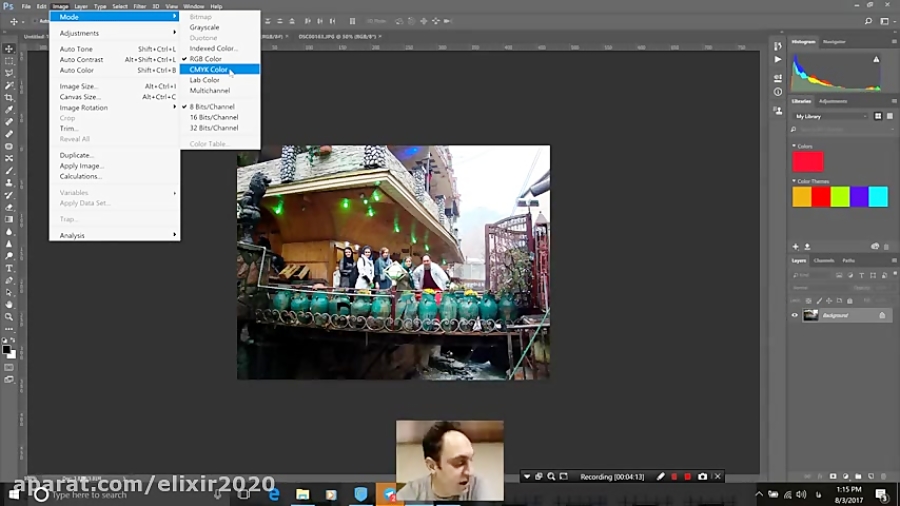Open Layers panel options menu
Screen dimensions: 900x506
click(894, 260)
